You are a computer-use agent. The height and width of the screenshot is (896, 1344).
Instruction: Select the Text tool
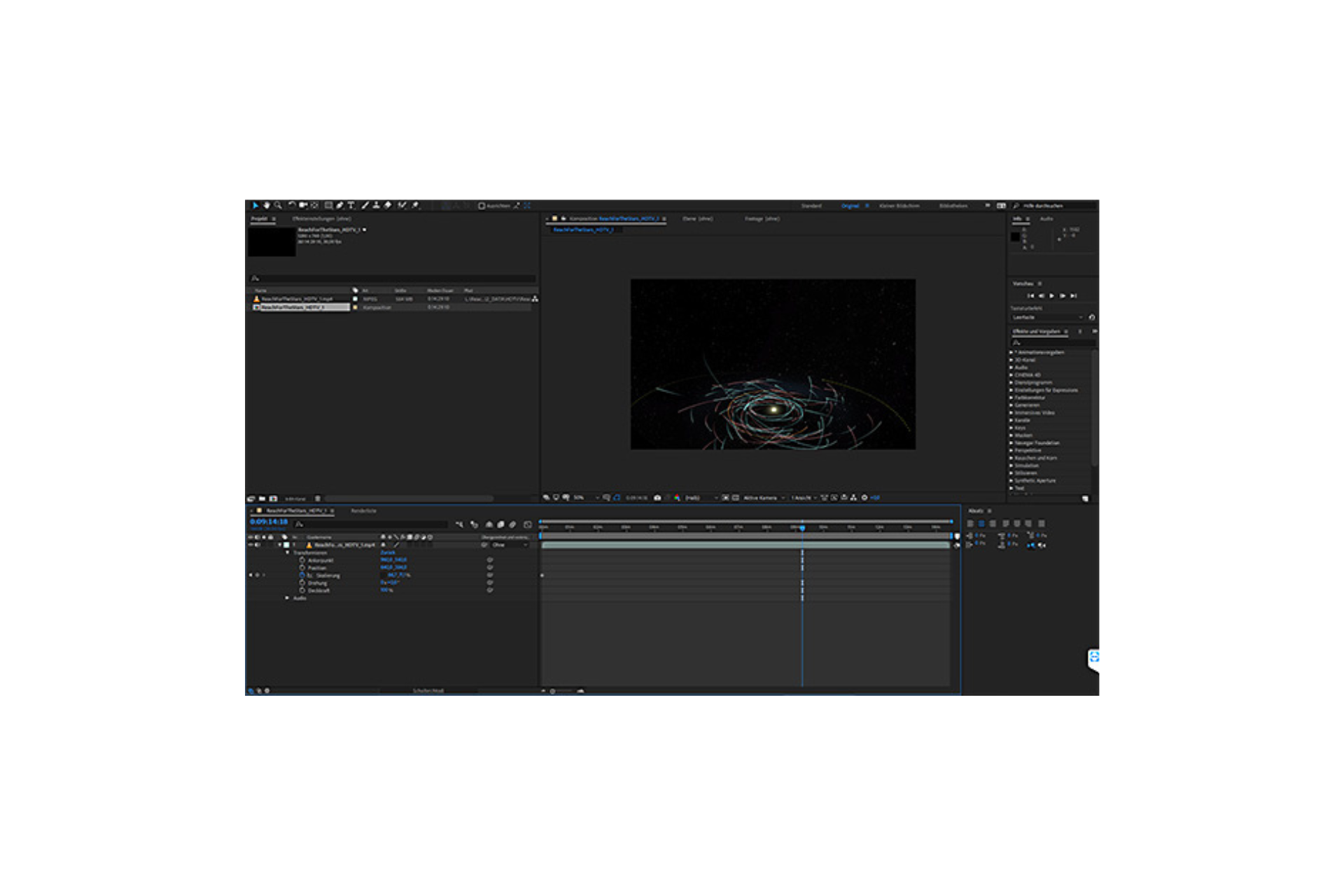coord(351,206)
